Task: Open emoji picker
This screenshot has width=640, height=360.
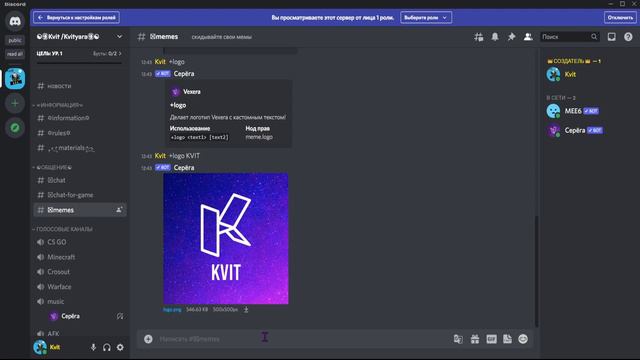Action: click(x=523, y=339)
